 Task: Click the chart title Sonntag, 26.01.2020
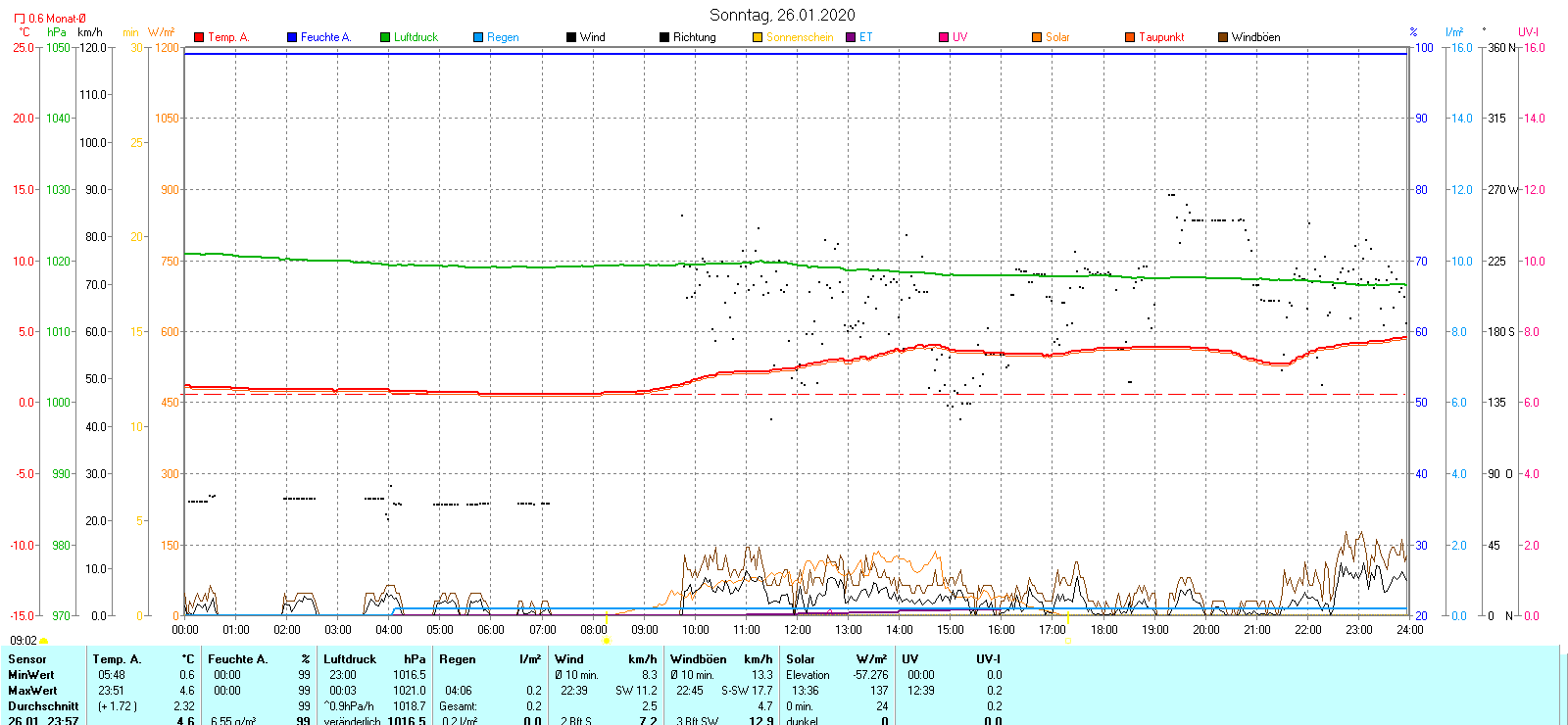click(x=782, y=15)
